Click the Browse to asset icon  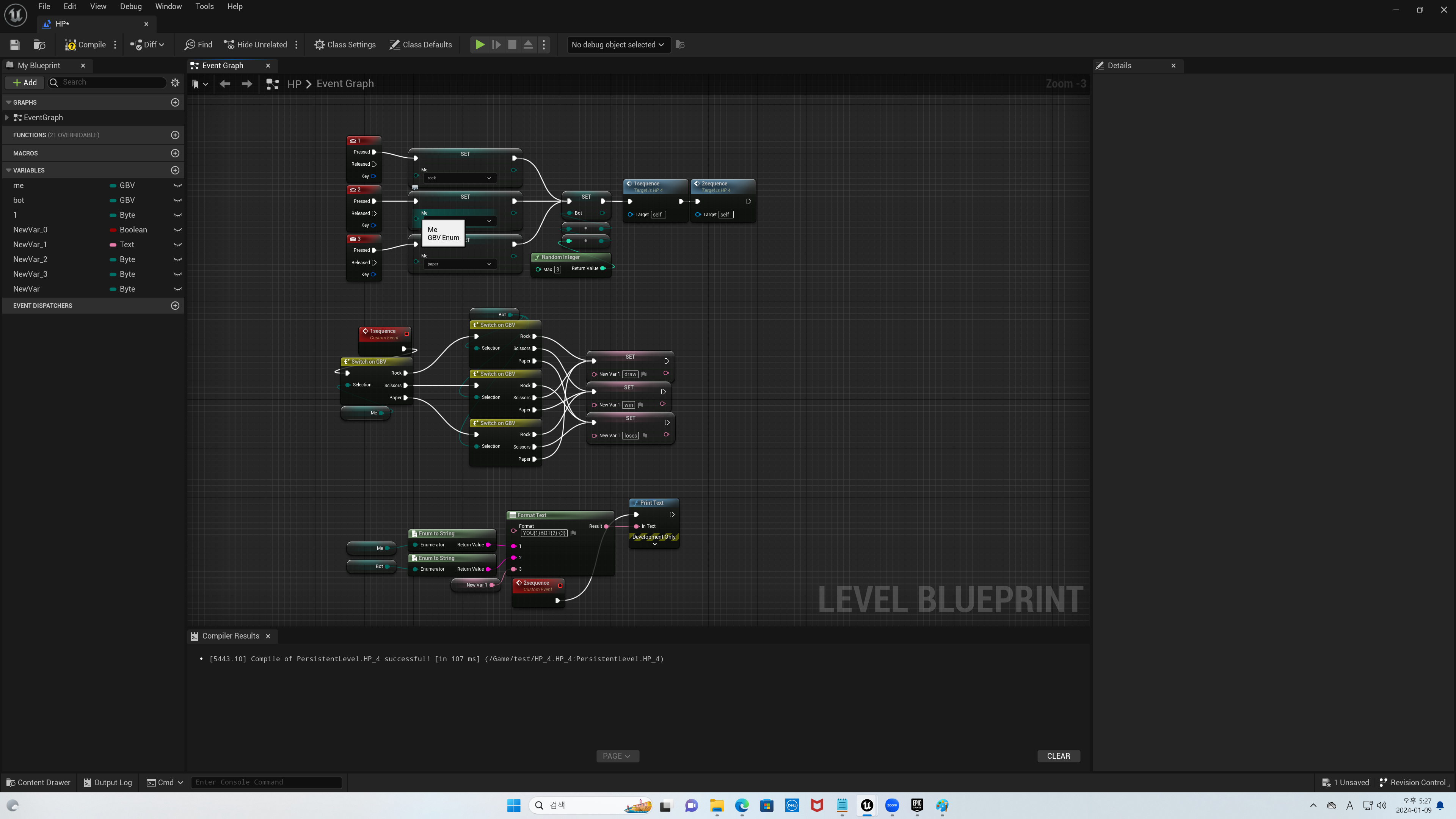point(39,45)
